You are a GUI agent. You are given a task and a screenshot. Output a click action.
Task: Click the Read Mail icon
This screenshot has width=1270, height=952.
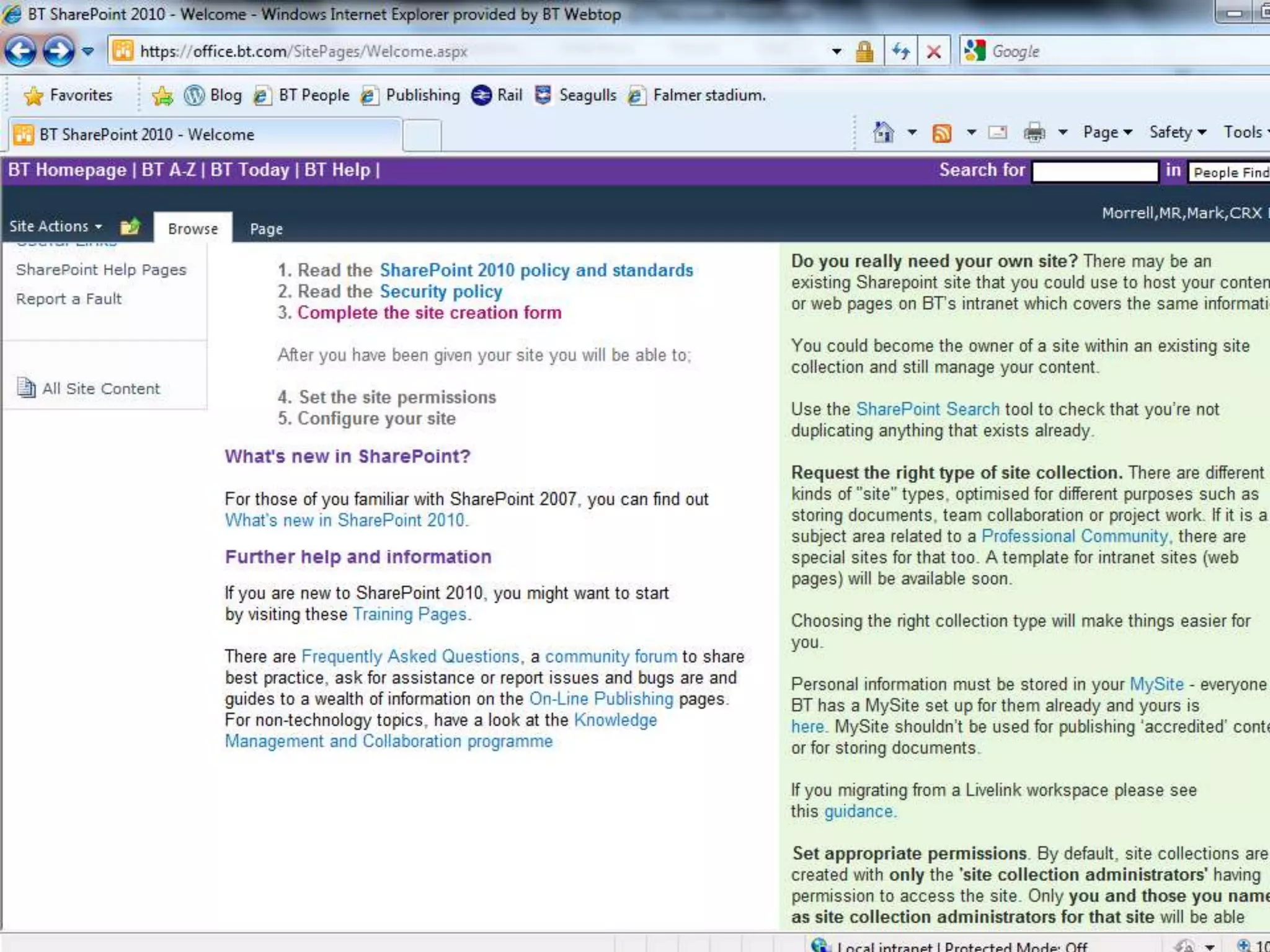point(997,132)
